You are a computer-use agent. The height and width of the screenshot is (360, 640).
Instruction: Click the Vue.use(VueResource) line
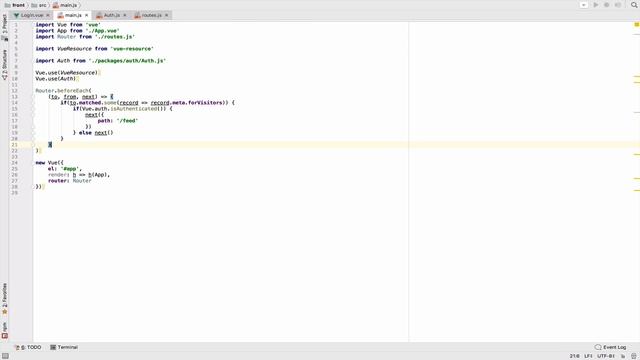[67, 73]
